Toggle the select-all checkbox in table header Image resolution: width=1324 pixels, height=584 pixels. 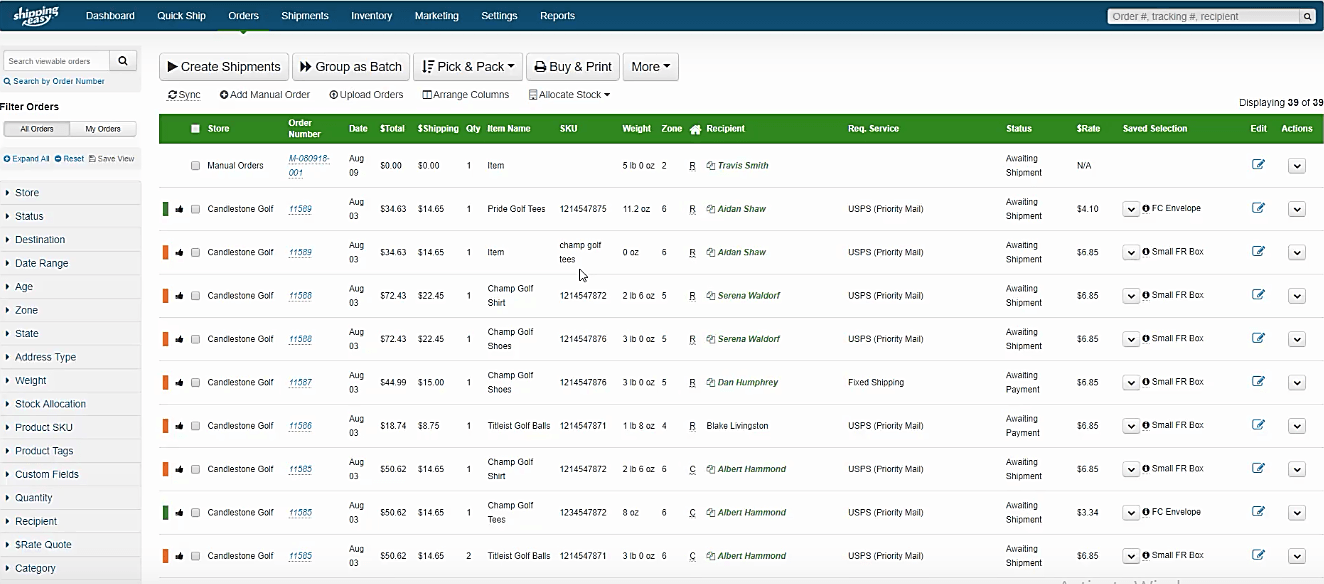coord(195,129)
